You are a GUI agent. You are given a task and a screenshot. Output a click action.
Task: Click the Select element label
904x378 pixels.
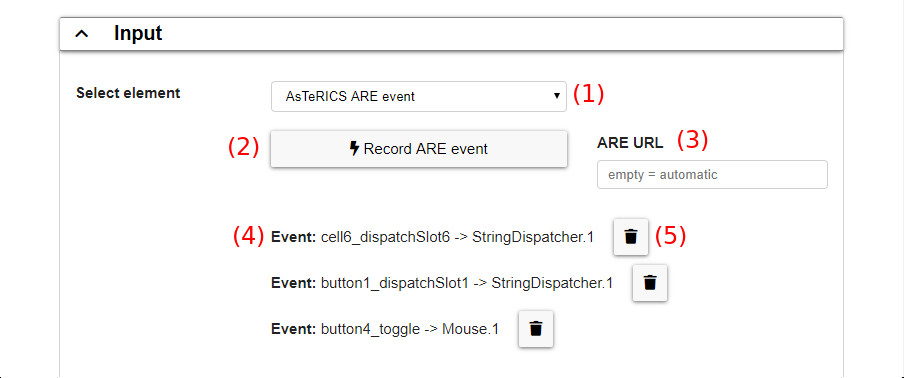[x=128, y=93]
